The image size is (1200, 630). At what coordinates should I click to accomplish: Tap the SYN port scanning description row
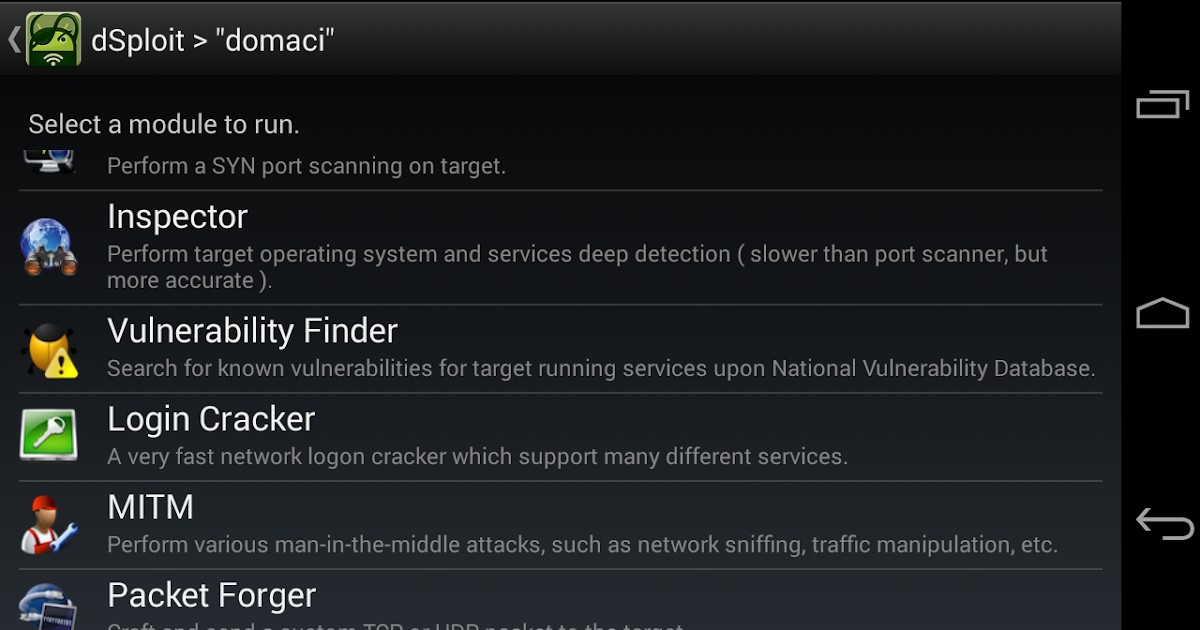(x=306, y=166)
